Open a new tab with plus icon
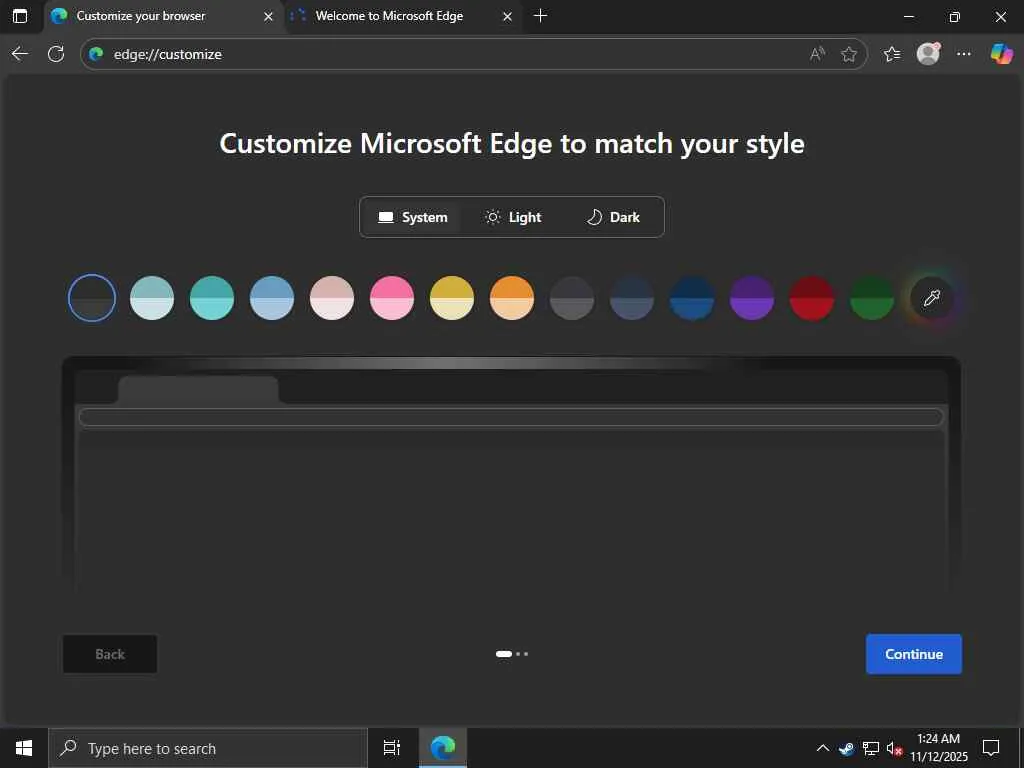This screenshot has width=1024, height=768. pos(540,16)
